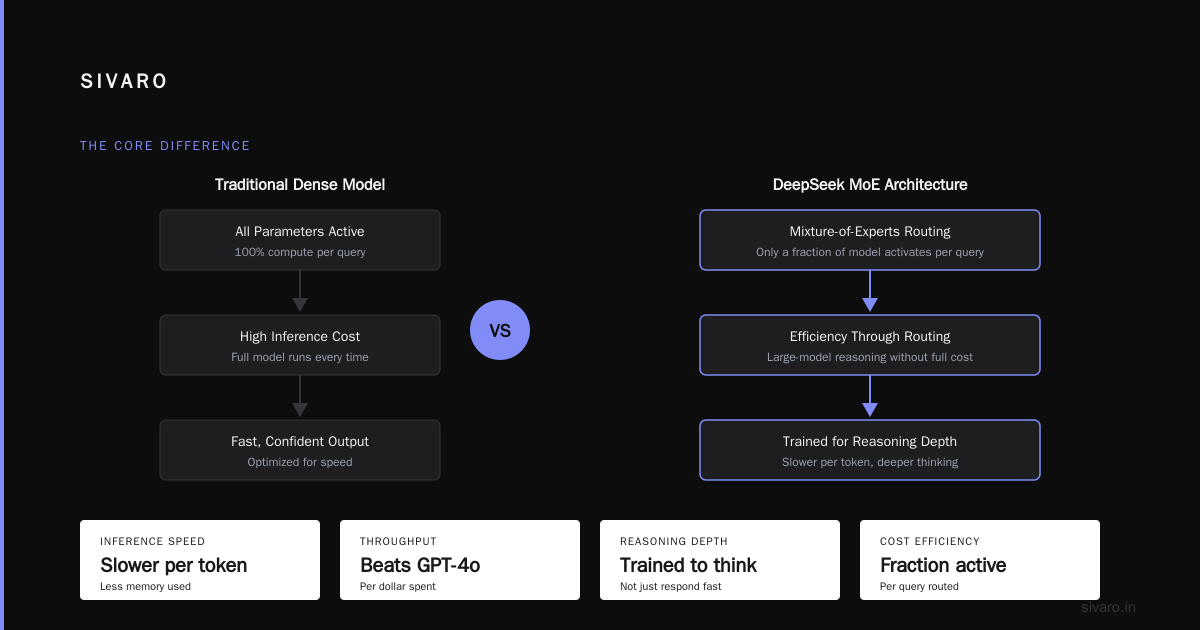Viewport: 1200px width, 630px height.
Task: Click 'Optimized for speed' text
Action: pos(300,462)
